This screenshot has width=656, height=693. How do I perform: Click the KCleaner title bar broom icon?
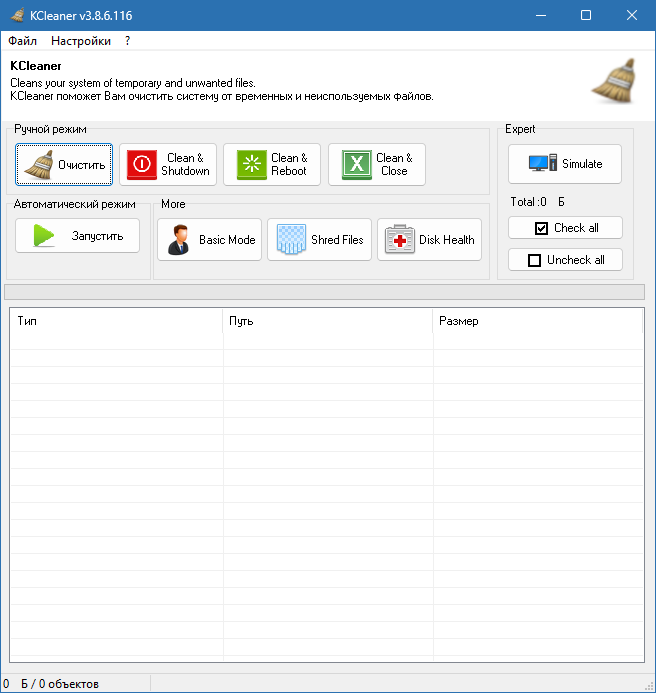coord(17,15)
